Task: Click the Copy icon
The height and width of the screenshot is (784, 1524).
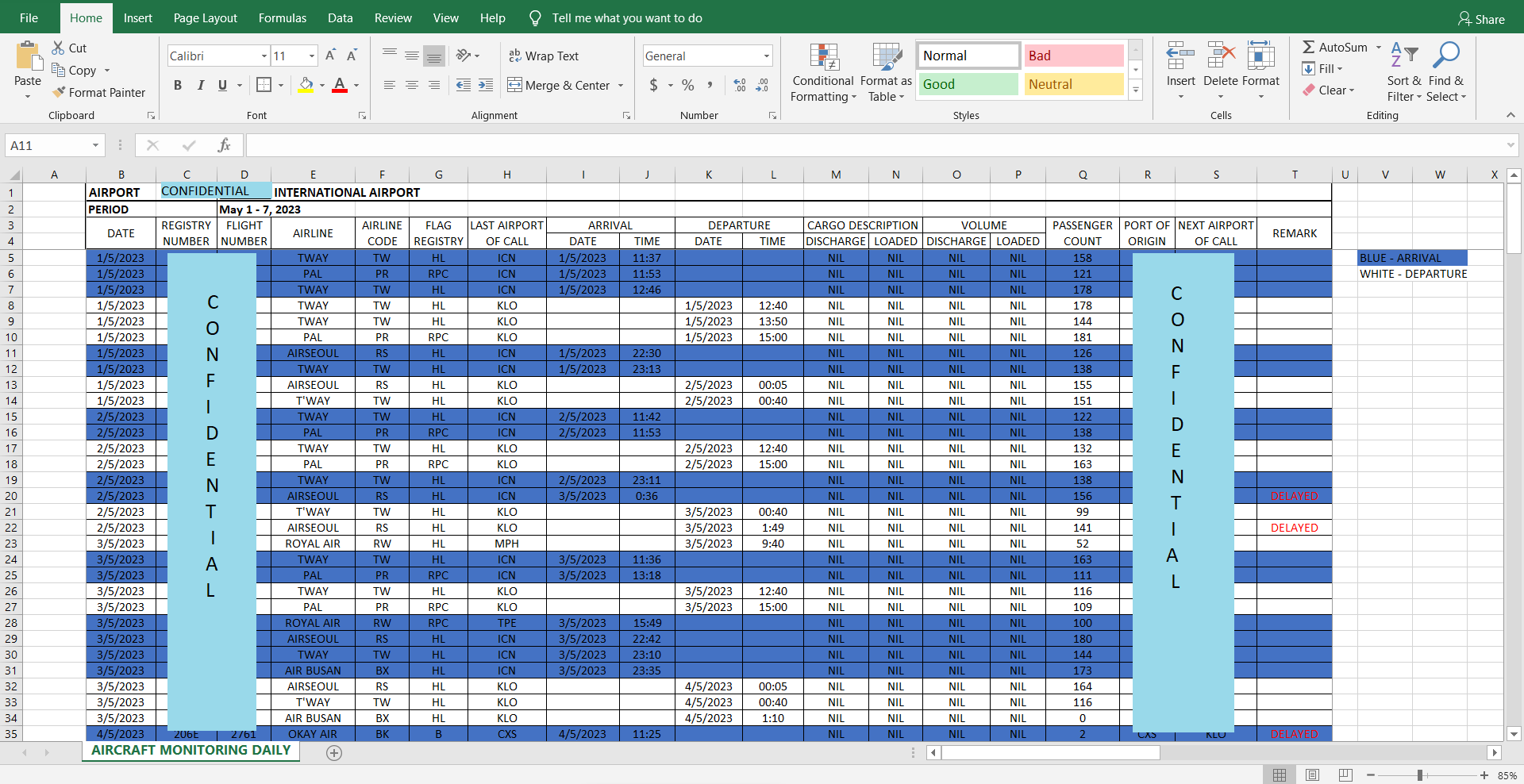Action: coord(58,70)
